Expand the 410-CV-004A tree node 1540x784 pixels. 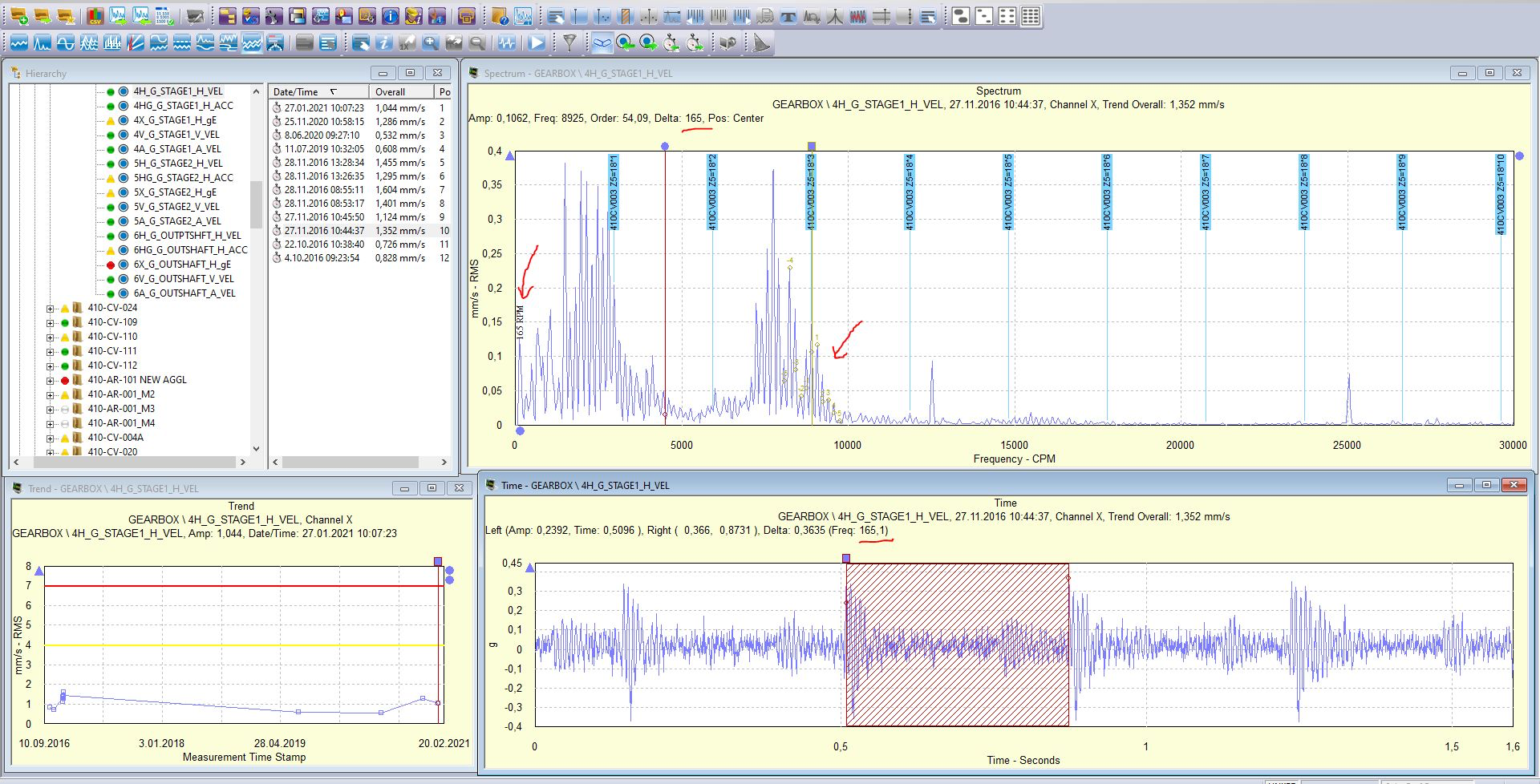click(50, 438)
